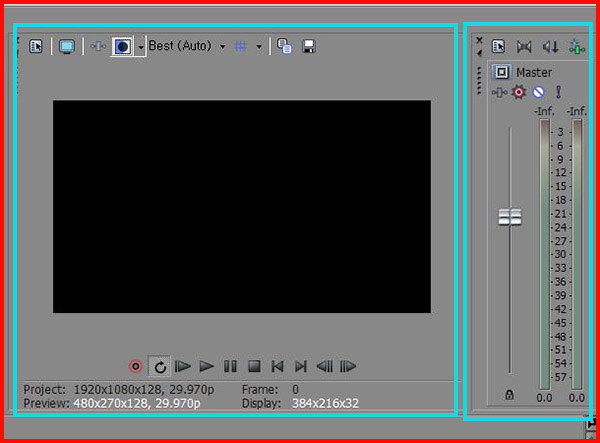Click right channel peak meter
The height and width of the screenshot is (443, 600).
577,254
